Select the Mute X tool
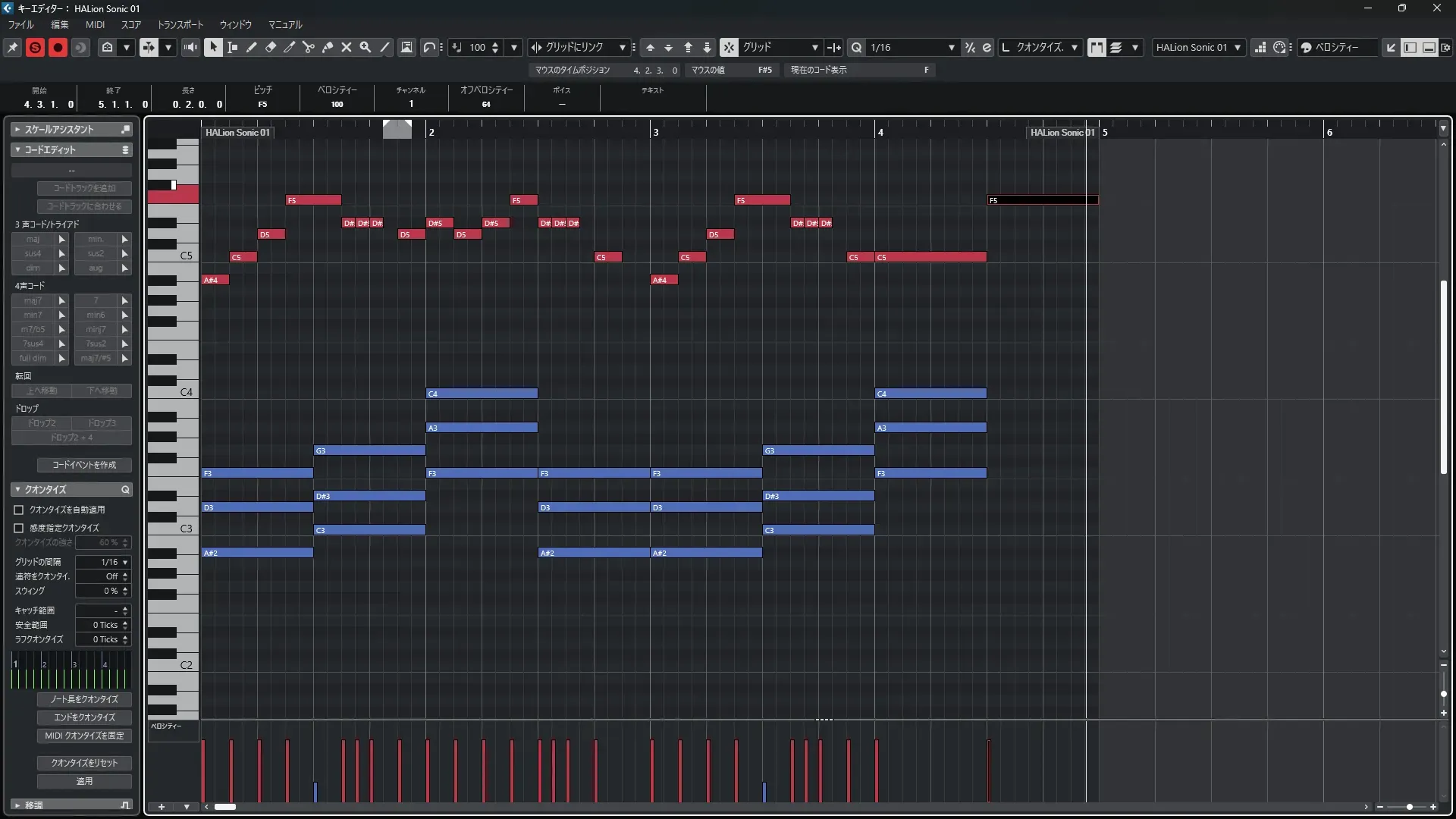Screen dimensions: 1456x819 [x=346, y=47]
